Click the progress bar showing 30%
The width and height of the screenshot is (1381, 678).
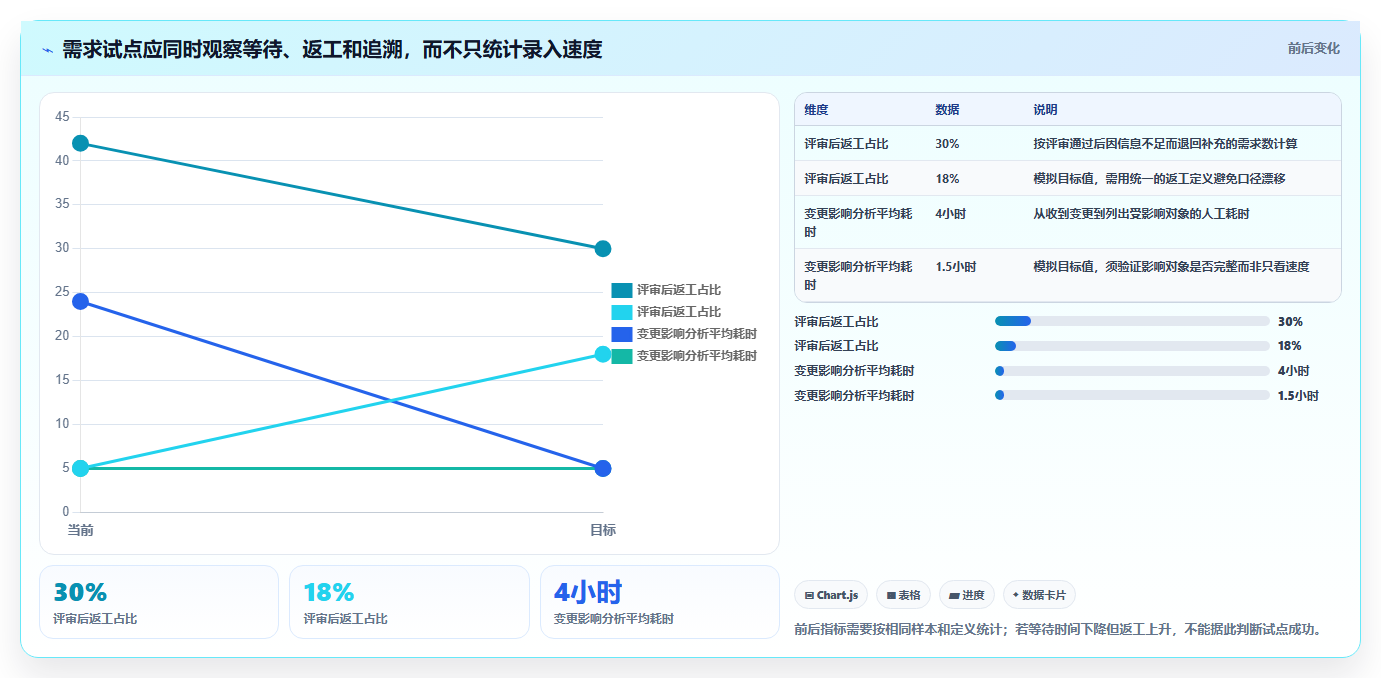click(x=1132, y=321)
